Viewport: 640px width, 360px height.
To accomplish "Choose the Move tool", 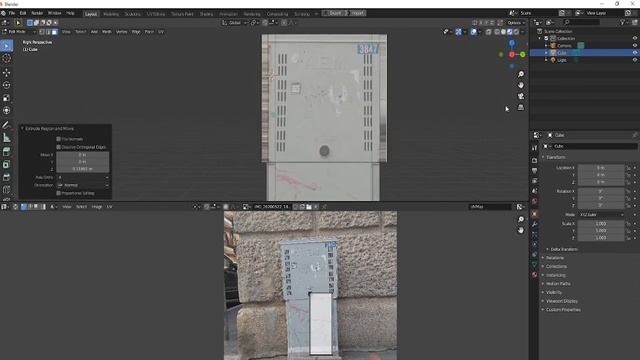I will pos(7,73).
